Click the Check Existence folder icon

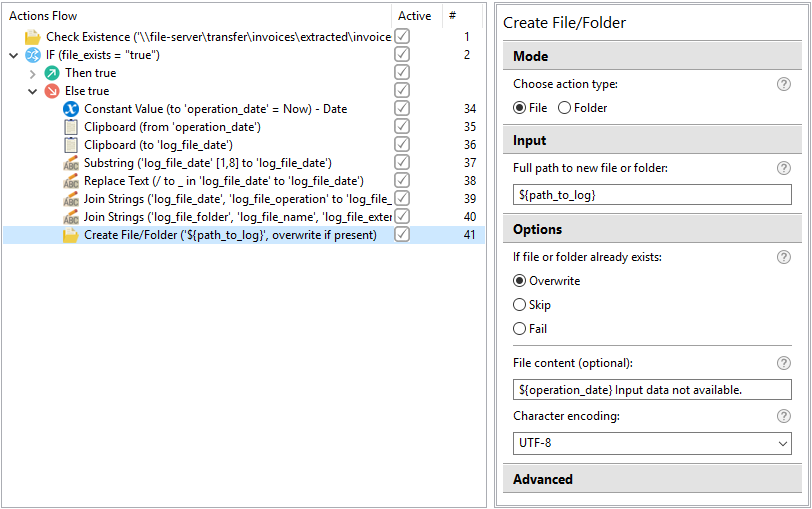(x=33, y=37)
